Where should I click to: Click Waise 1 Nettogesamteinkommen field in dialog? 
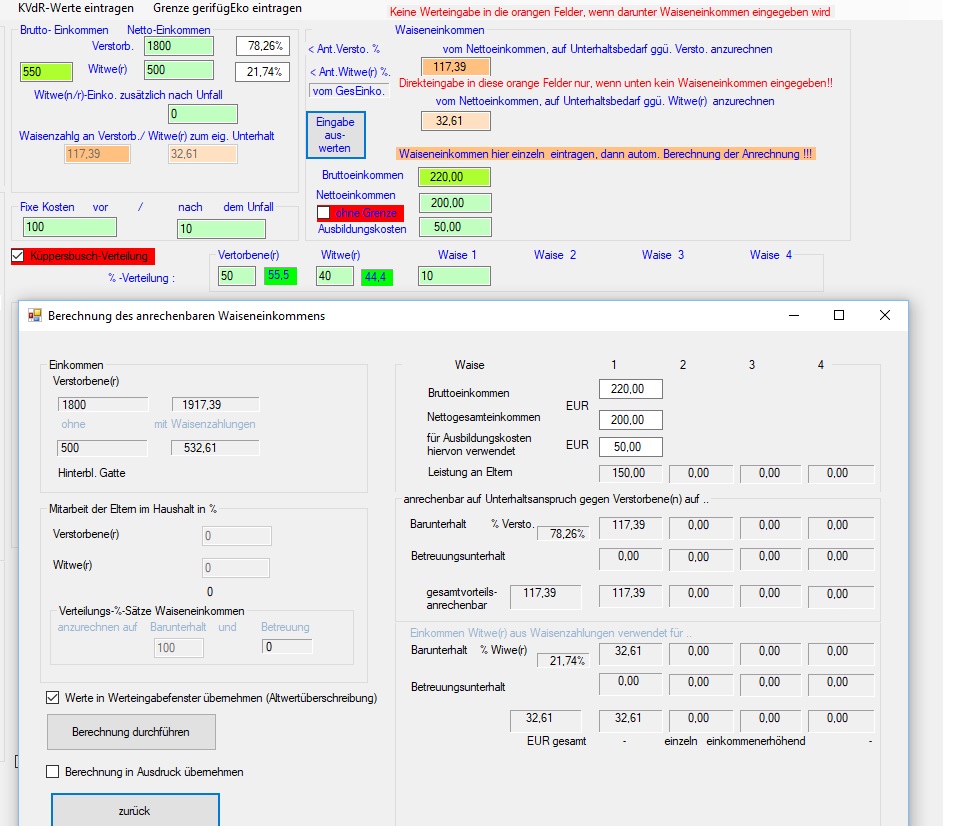[x=630, y=419]
